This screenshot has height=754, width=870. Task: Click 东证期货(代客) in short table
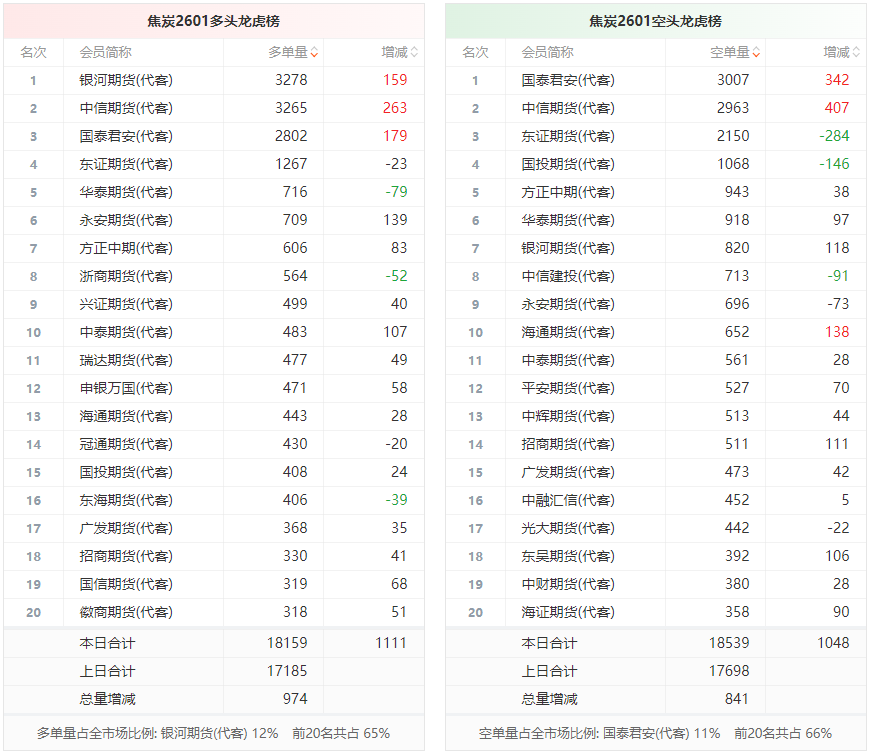(568, 136)
